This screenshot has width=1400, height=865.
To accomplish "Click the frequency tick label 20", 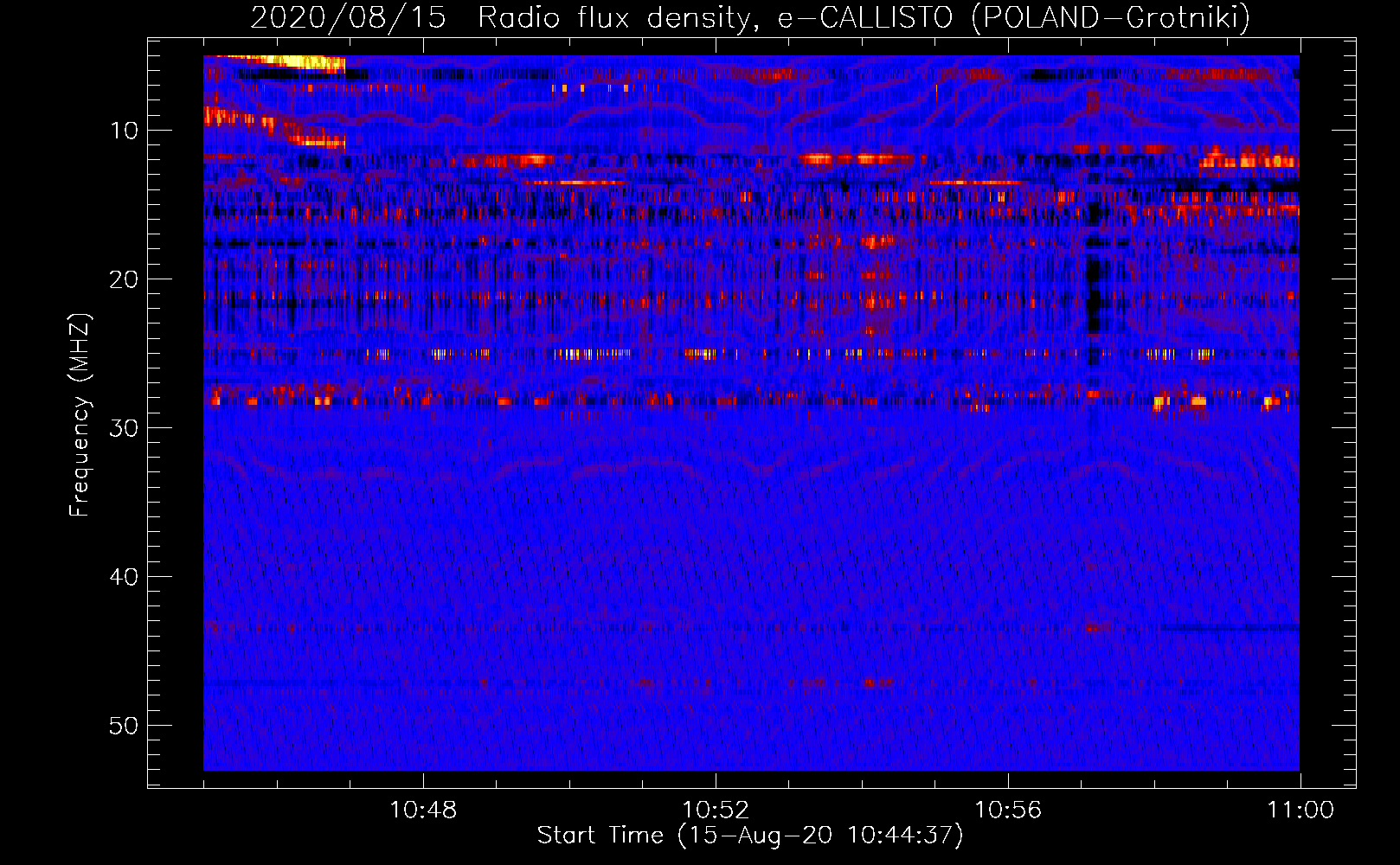I will click(124, 279).
